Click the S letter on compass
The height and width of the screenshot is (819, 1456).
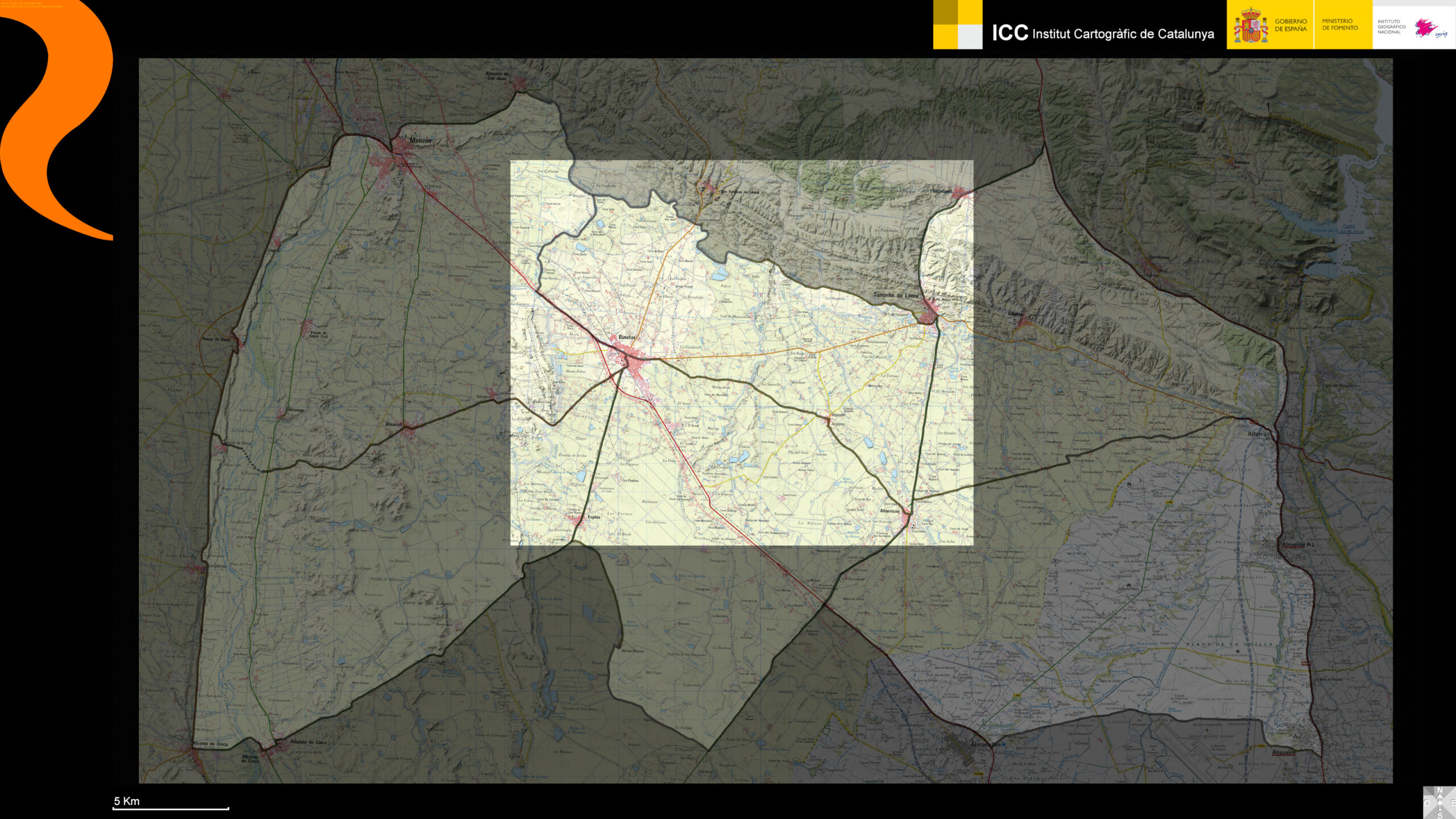1440,816
